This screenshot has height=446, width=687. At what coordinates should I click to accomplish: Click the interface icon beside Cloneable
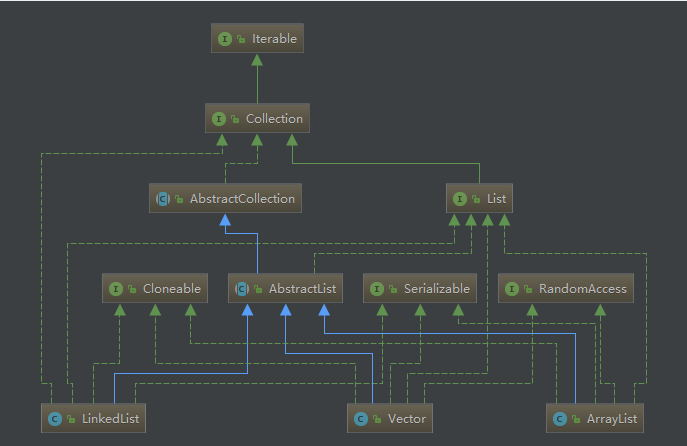[x=116, y=289]
